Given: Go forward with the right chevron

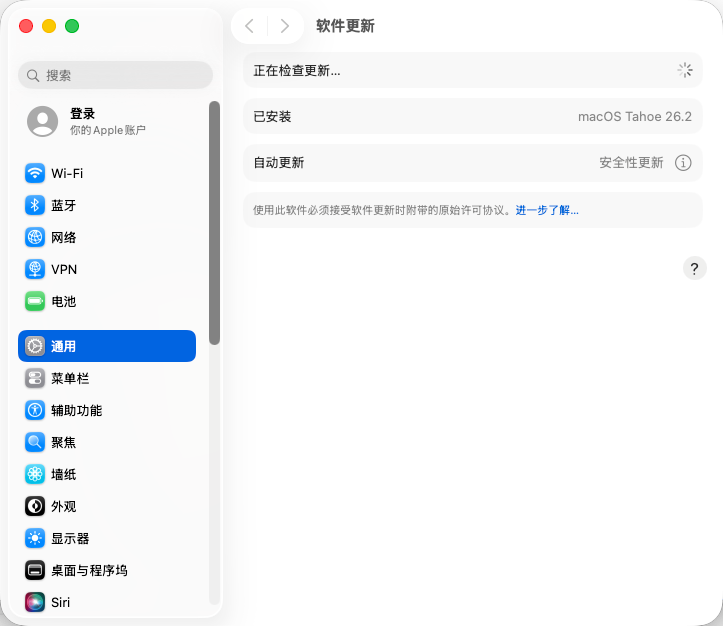Looking at the screenshot, I should [x=285, y=26].
